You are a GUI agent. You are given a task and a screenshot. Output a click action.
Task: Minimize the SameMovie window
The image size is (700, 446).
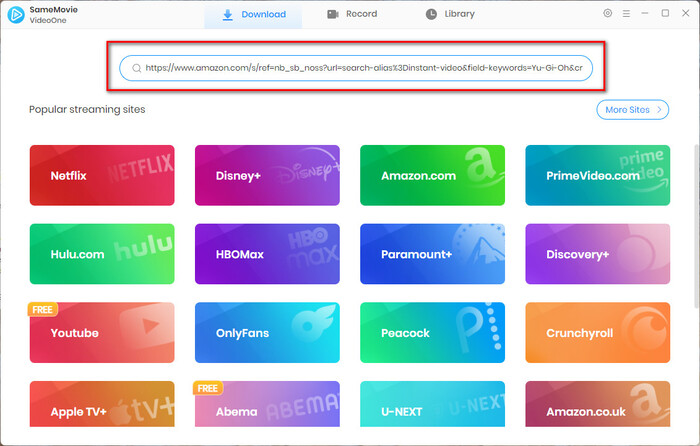pyautogui.click(x=645, y=13)
